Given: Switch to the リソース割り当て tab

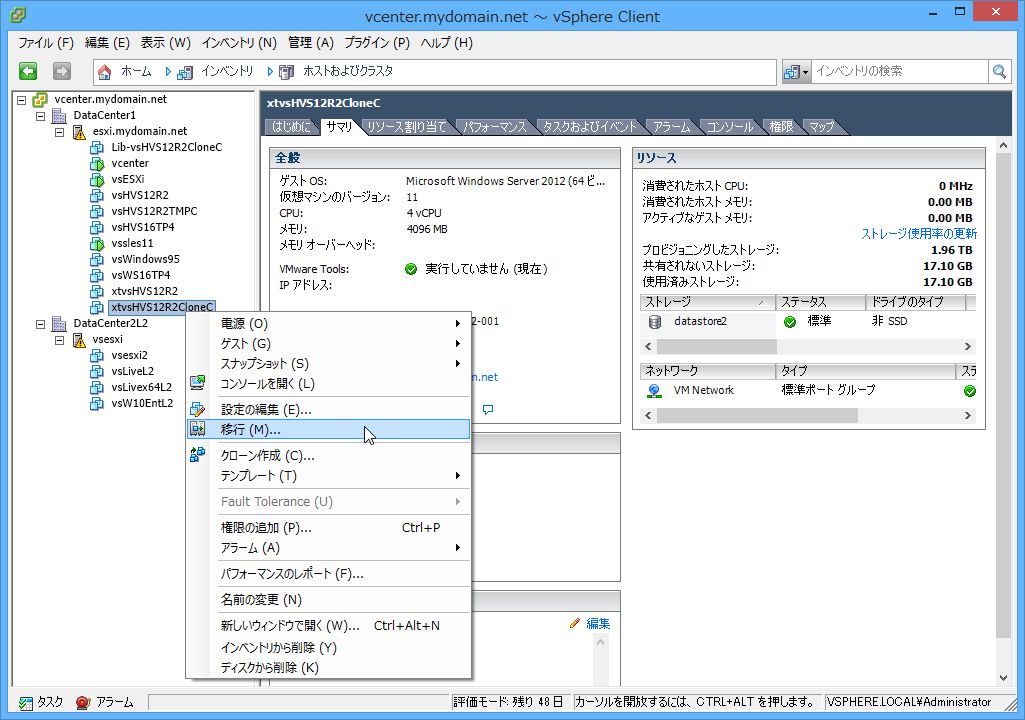Looking at the screenshot, I should pyautogui.click(x=406, y=127).
